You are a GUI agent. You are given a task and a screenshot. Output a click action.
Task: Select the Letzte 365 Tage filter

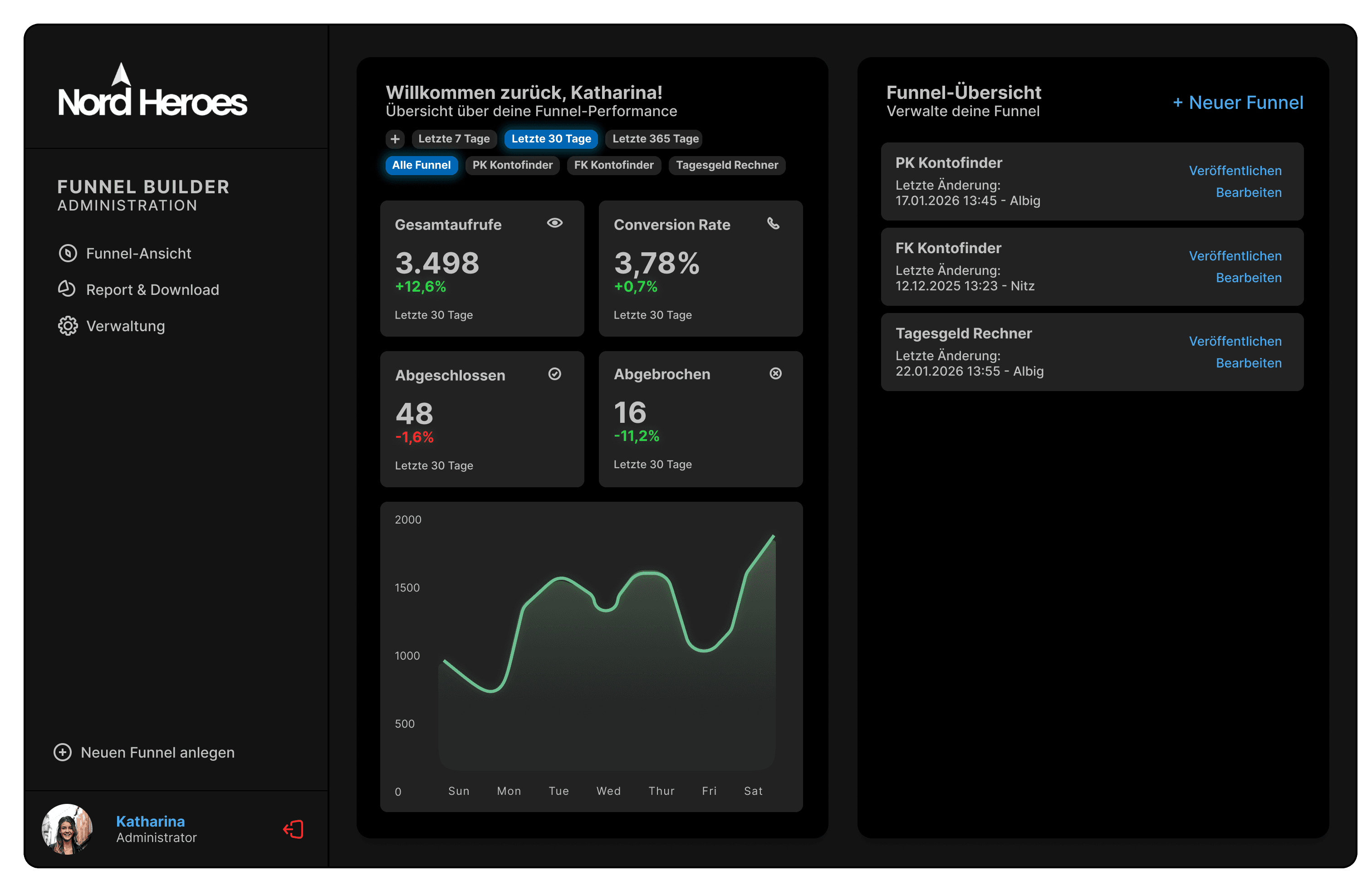[655, 139]
